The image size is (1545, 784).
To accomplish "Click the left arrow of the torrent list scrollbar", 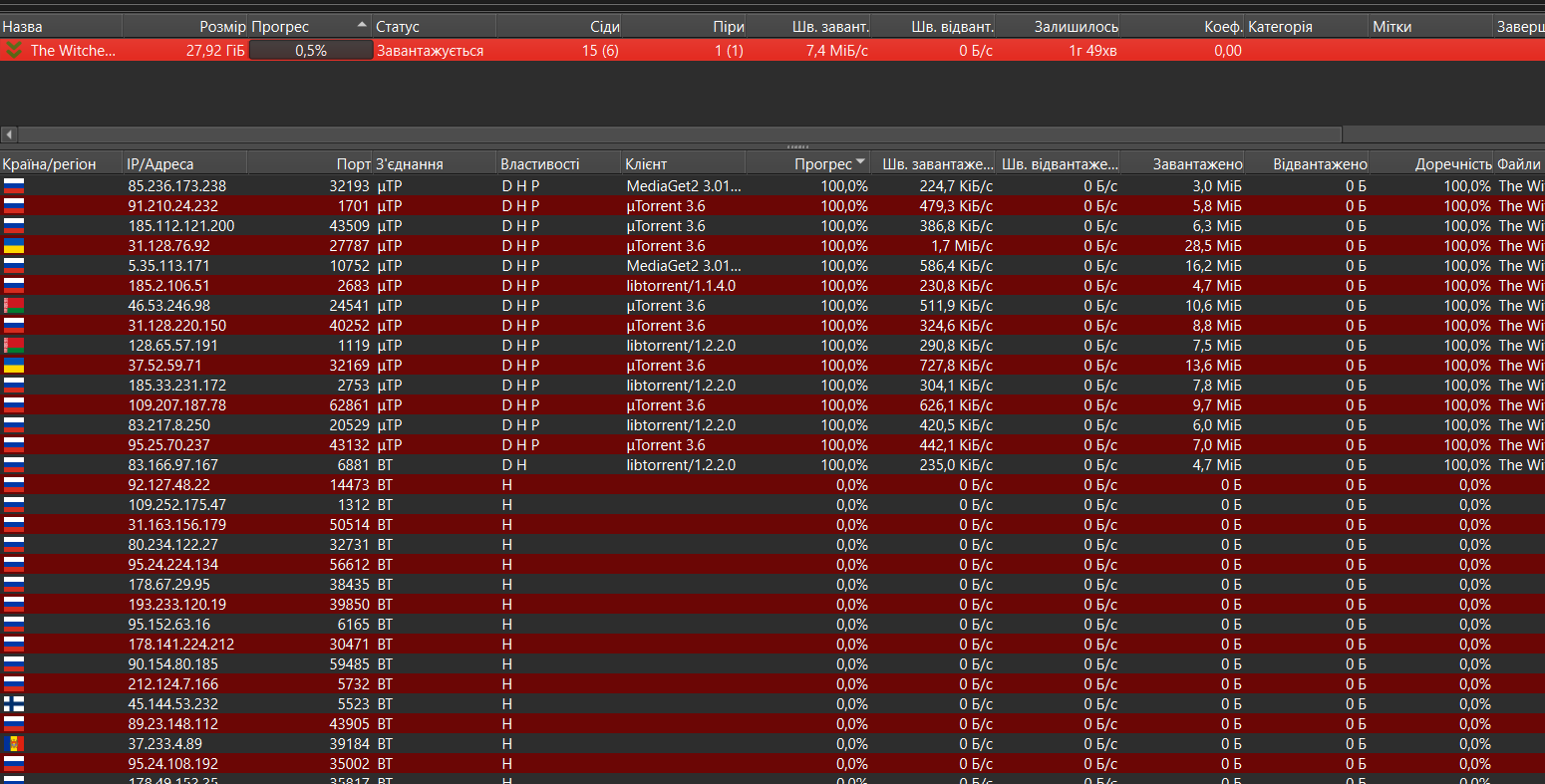I will (x=9, y=134).
